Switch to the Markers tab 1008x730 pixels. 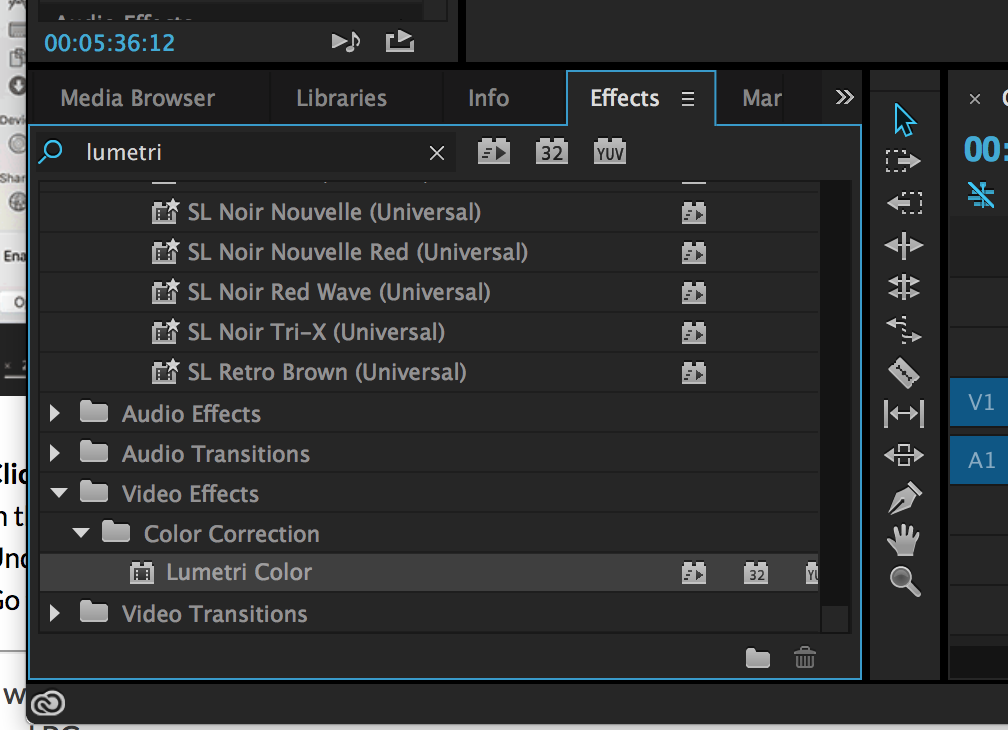(x=762, y=98)
